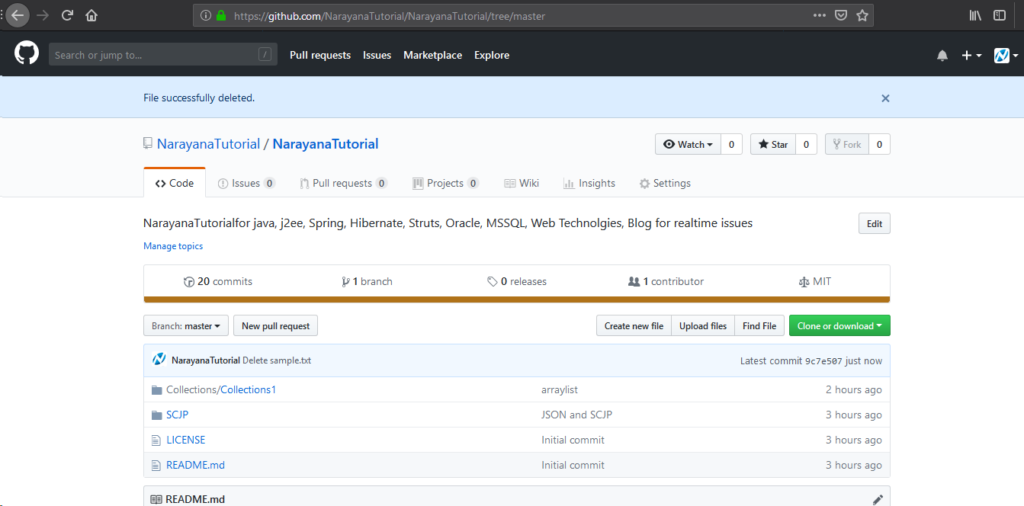Viewport: 1024px width, 506px height.
Task: Focus the Search or jump to field
Action: pos(163,55)
